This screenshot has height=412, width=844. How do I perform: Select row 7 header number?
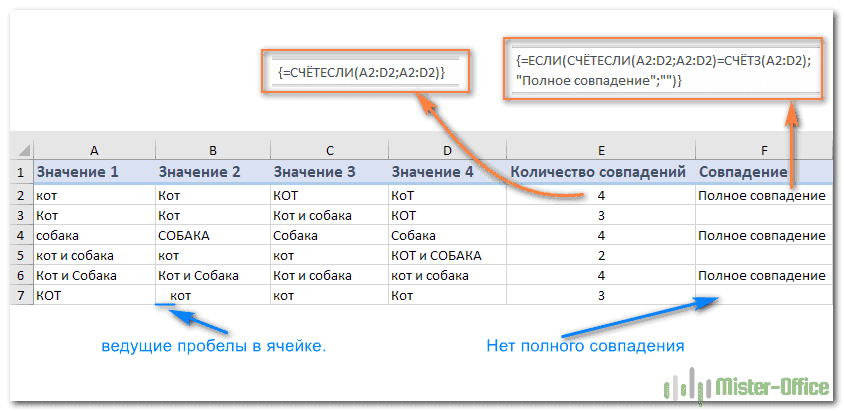[21, 295]
